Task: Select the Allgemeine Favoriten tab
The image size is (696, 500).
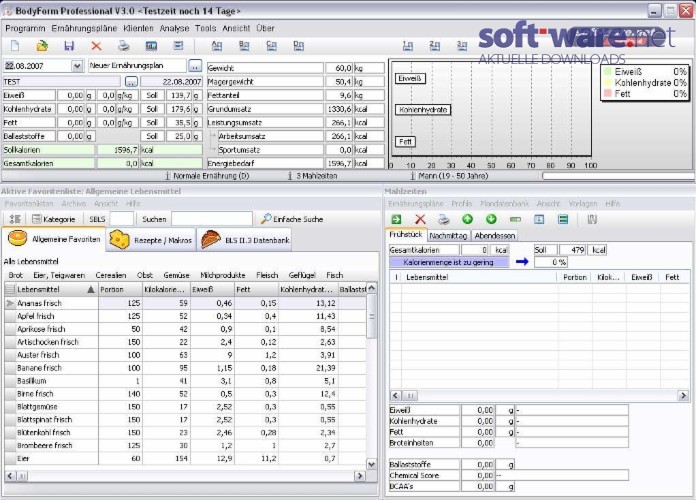Action: [54, 239]
